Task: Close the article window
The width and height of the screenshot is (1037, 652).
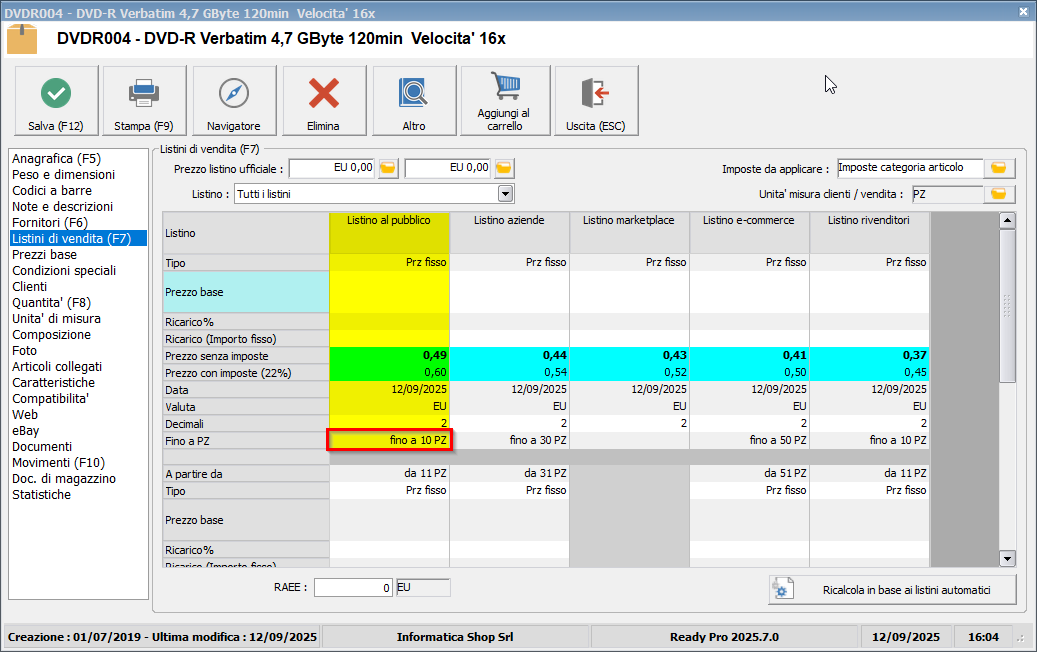Action: pyautogui.click(x=1023, y=12)
